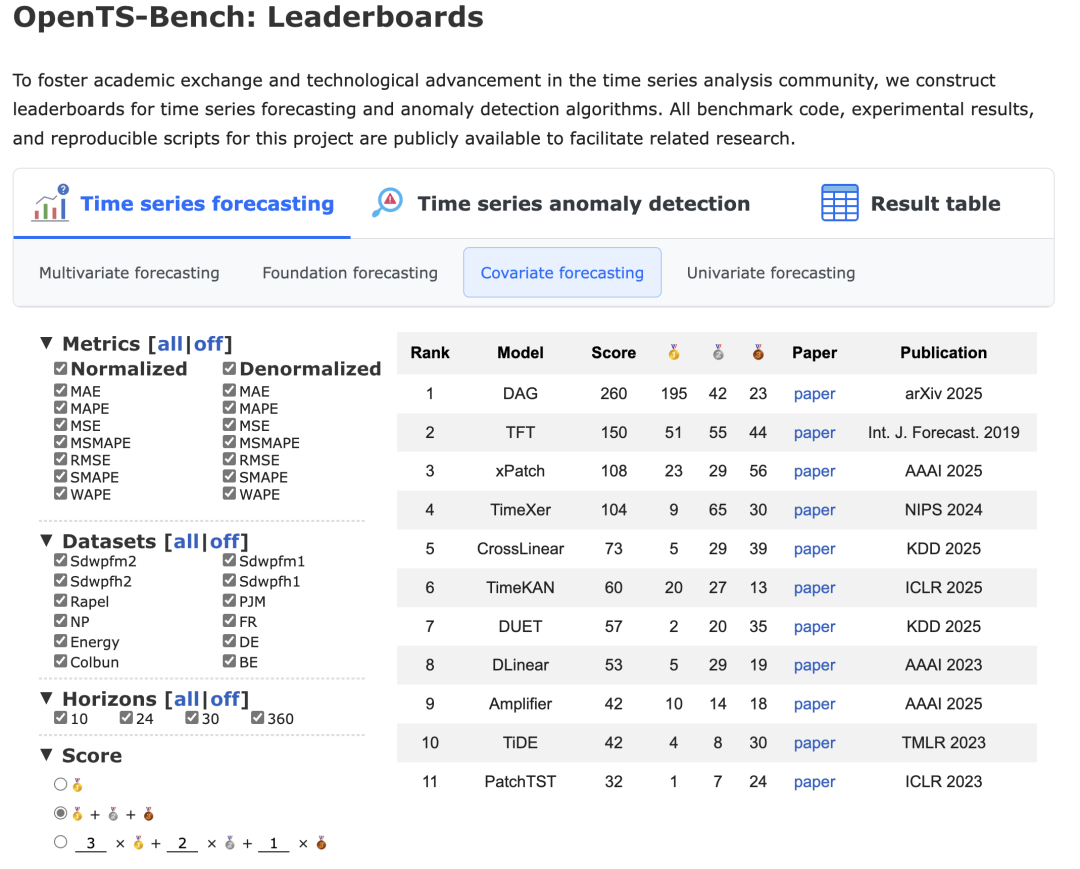This screenshot has width=1080, height=869.
Task: Open the Amplifier paper link
Action: coord(814,704)
